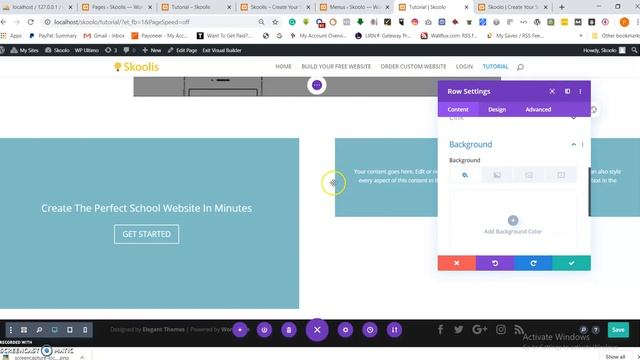Open purple section options dots button
The image size is (640, 360).
click(317, 85)
